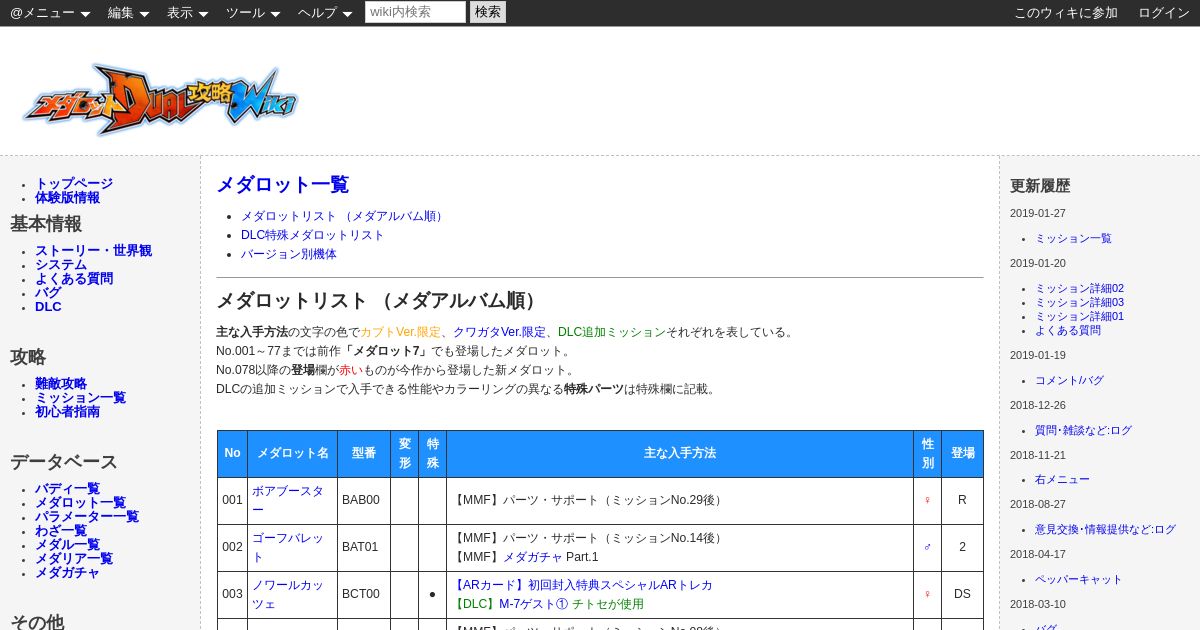Open ゴーフバレット medarot link
This screenshot has height=630, width=1200.
click(288, 547)
